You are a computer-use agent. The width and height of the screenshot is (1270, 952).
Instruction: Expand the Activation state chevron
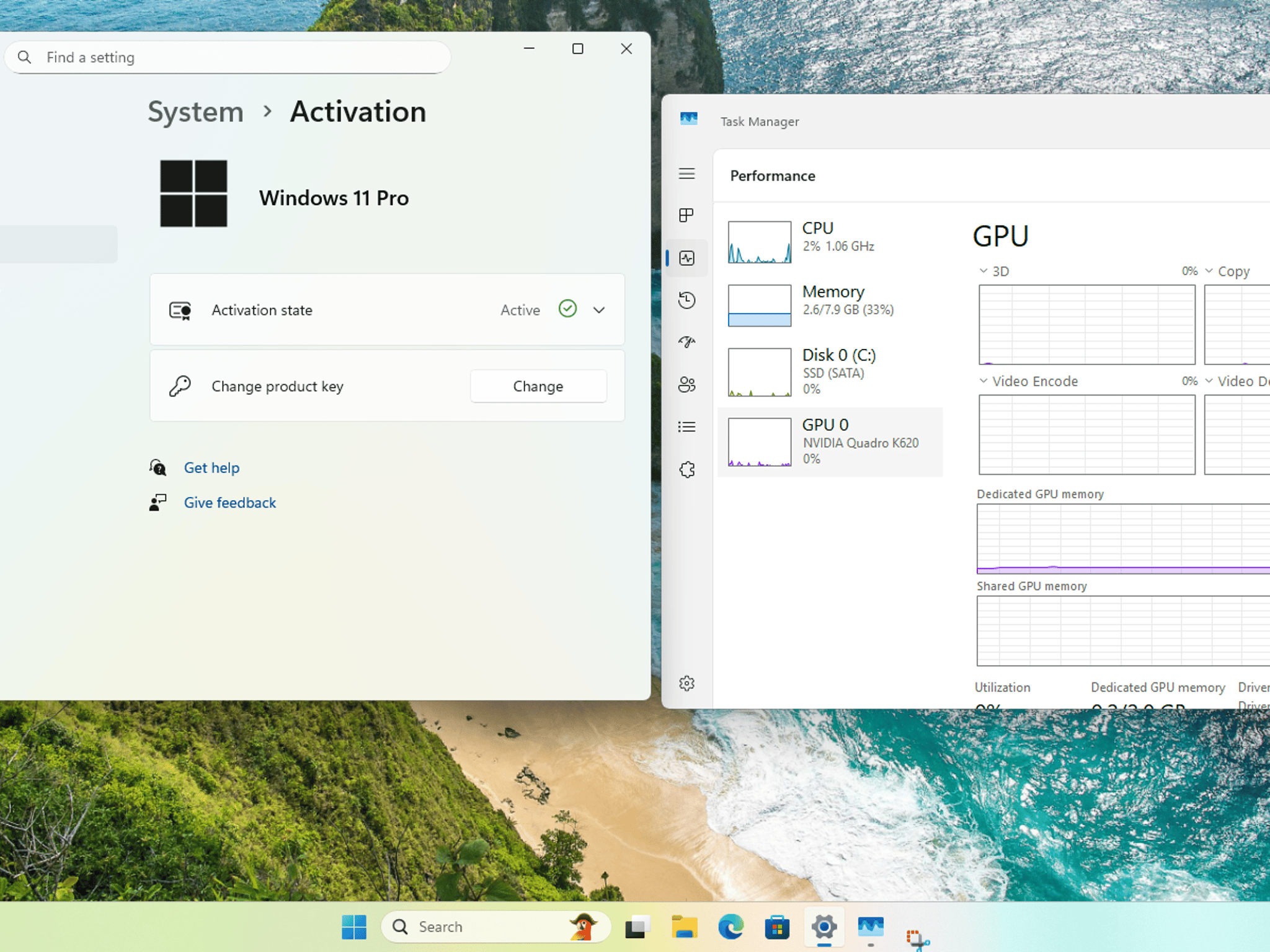(598, 310)
